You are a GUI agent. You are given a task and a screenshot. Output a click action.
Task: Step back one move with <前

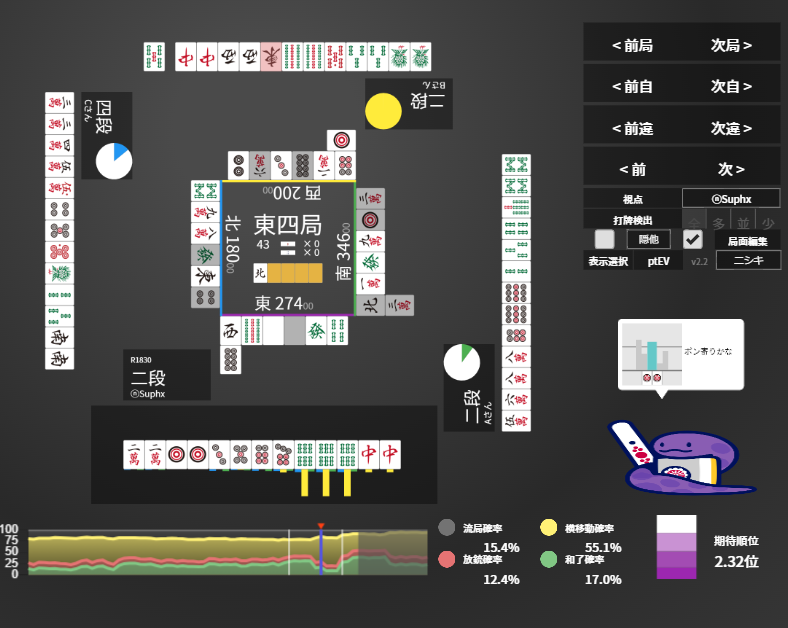point(632,169)
